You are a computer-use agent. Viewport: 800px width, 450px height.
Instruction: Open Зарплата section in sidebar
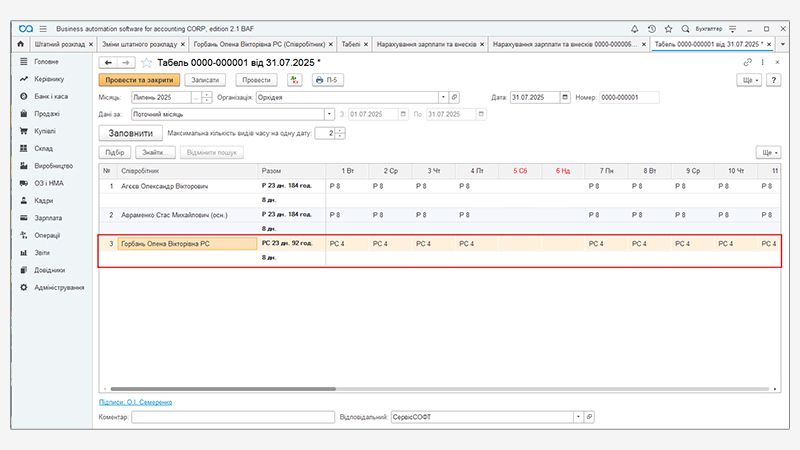48,218
